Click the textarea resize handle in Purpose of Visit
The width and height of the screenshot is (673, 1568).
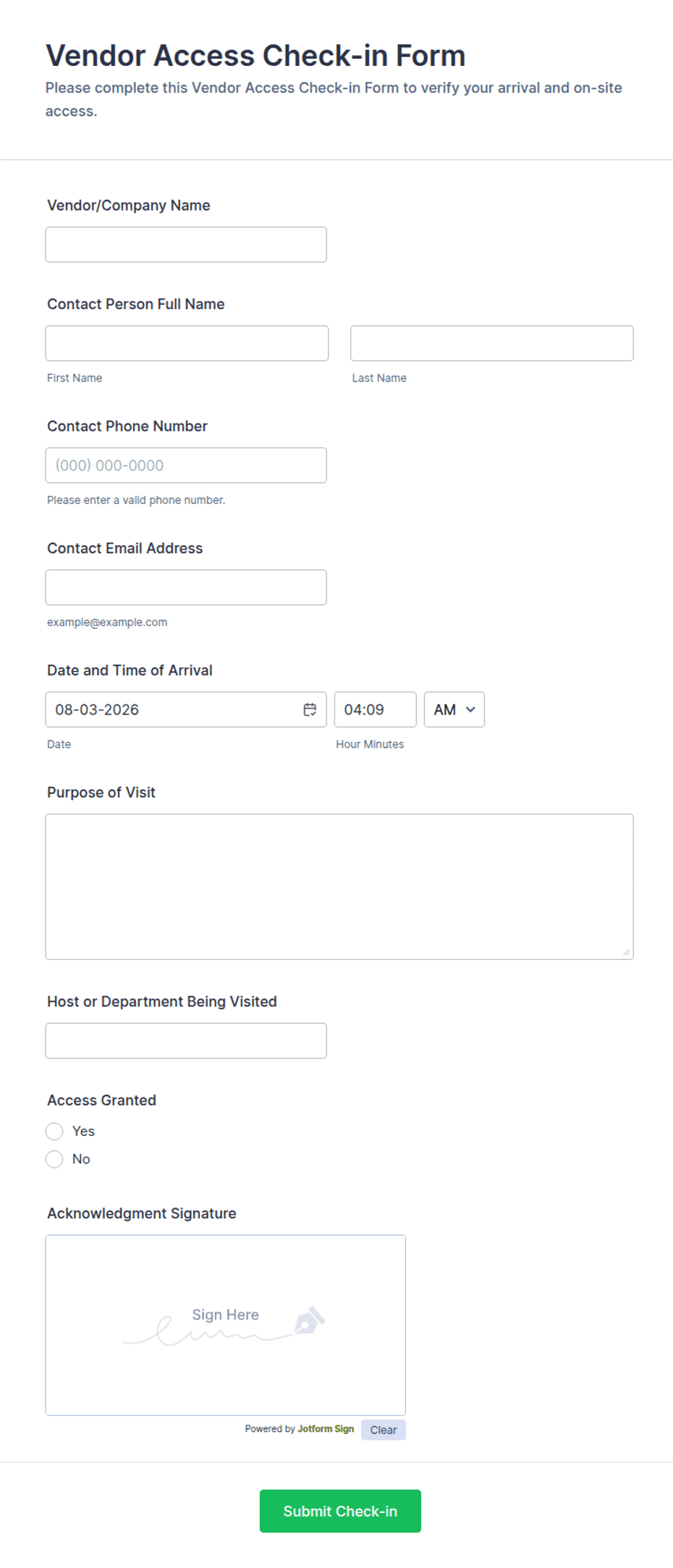626,952
